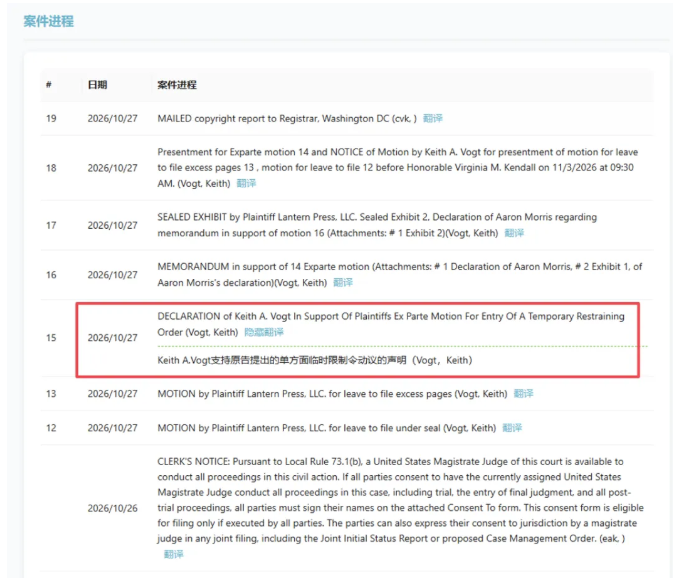This screenshot has width=673, height=583.
Task: Translate entry 17 SEALED EXHIBIT description
Action: pyautogui.click(x=514, y=233)
